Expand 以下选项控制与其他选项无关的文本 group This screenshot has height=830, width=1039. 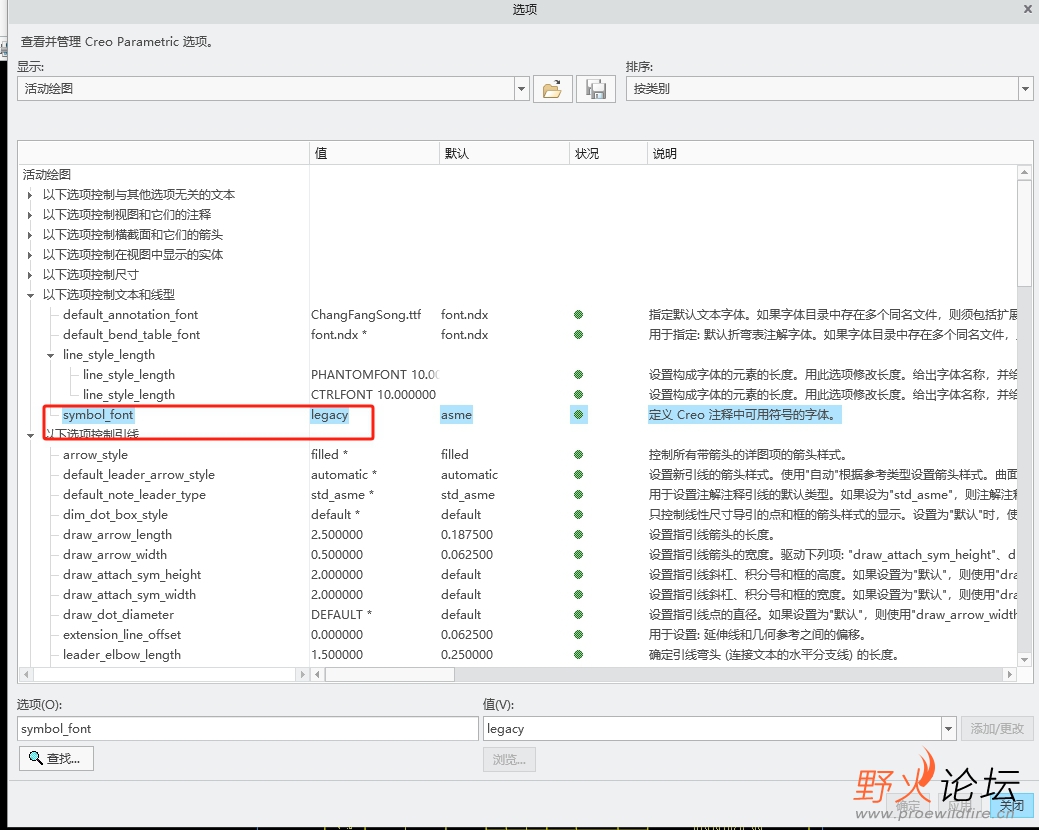click(x=30, y=195)
